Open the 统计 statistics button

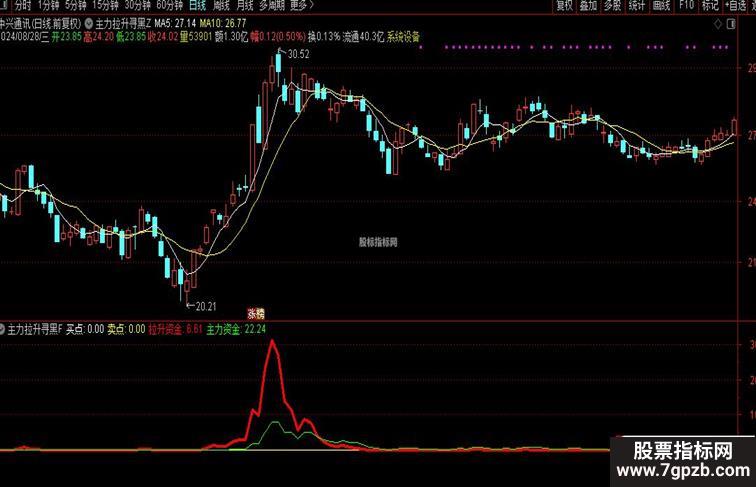point(636,6)
